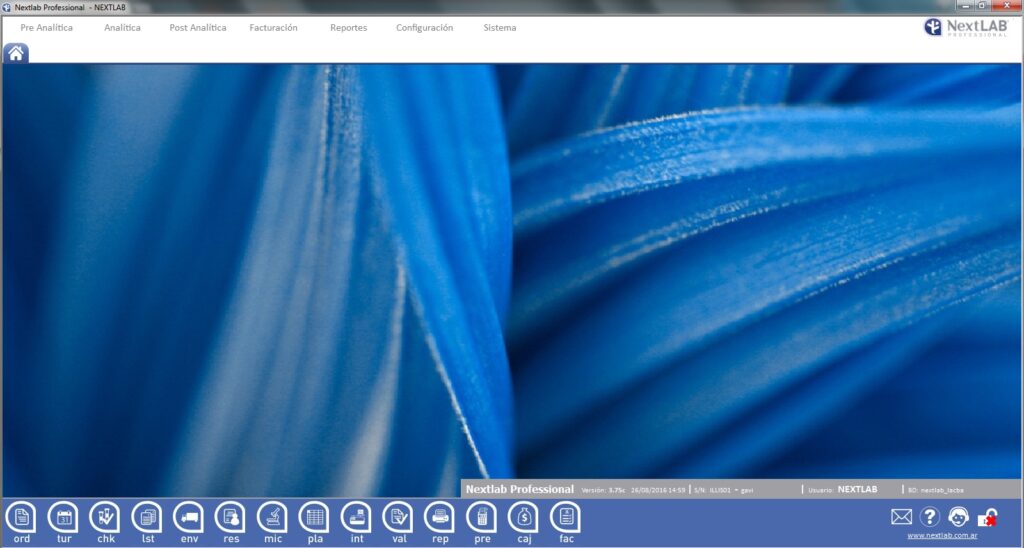This screenshot has width=1024, height=548.
Task: Open the 'res' results shortcut icon
Action: pyautogui.click(x=230, y=518)
